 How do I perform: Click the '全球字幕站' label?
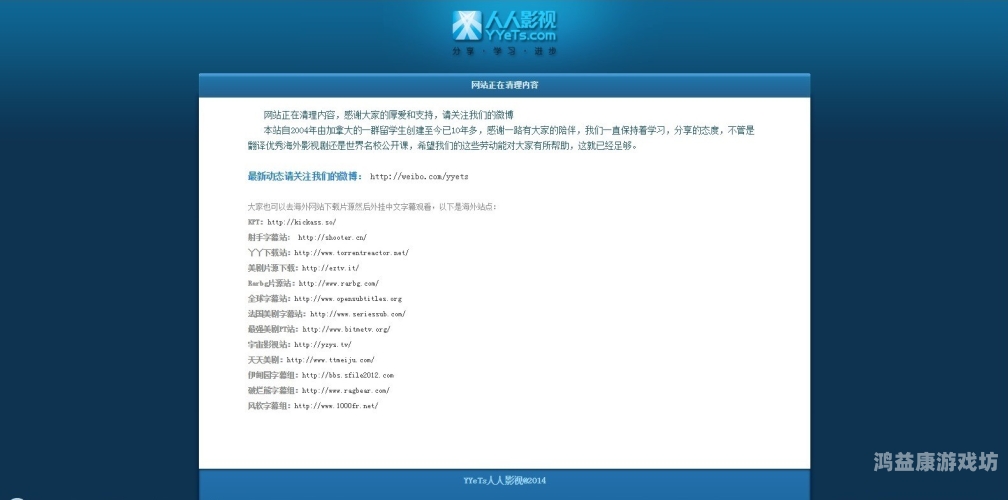269,299
